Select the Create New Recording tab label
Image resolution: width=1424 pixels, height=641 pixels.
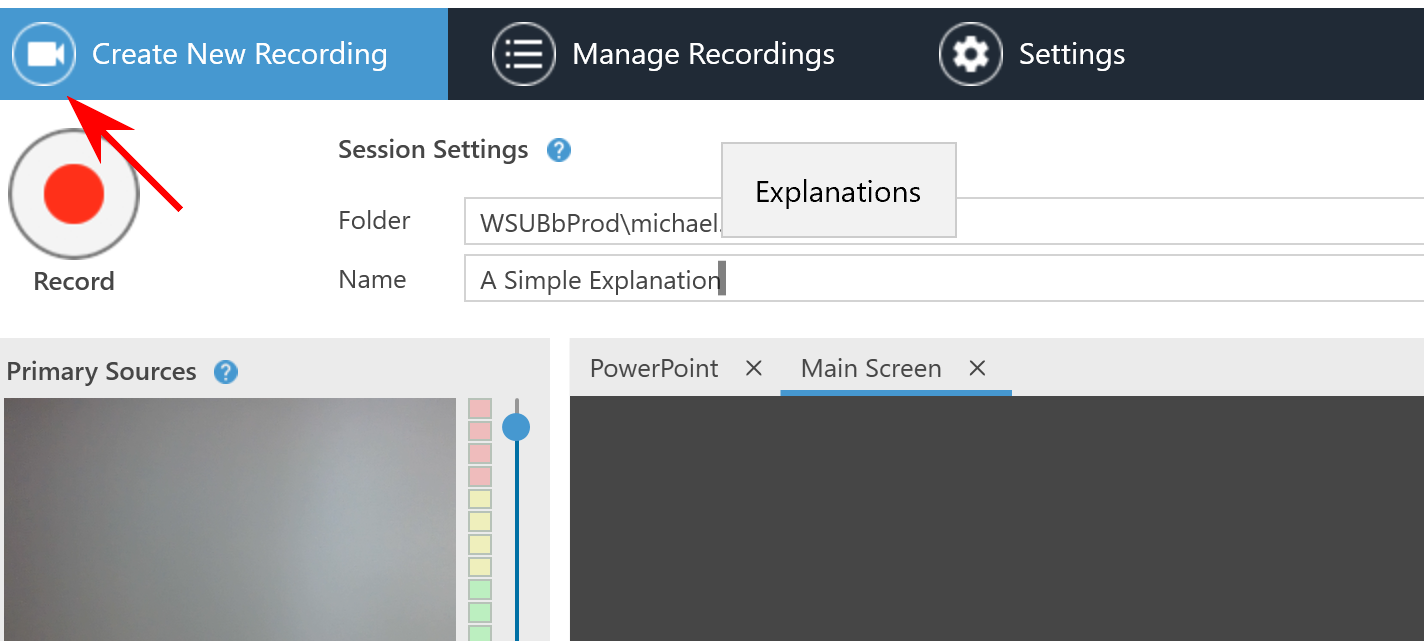pyautogui.click(x=239, y=54)
